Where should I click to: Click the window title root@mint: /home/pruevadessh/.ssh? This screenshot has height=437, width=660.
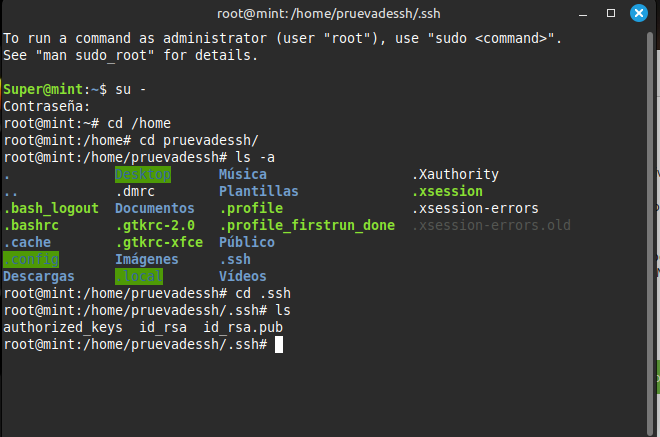tap(328, 13)
